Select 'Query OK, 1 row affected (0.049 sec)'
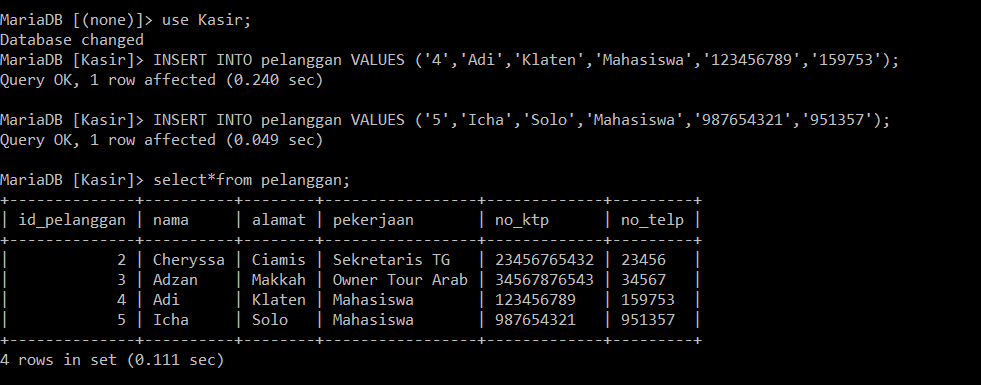981x385 pixels. pos(161,140)
